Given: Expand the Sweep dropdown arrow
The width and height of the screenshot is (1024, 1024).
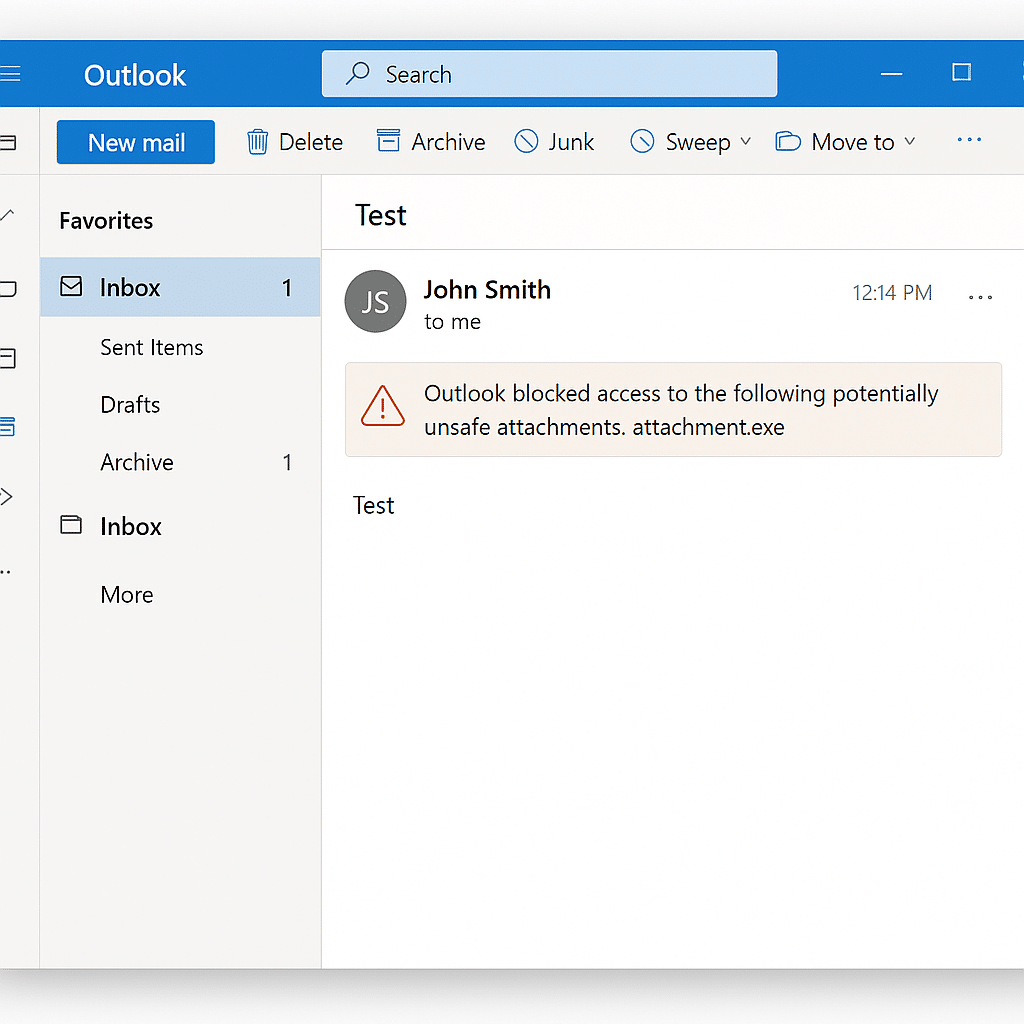Looking at the screenshot, I should [746, 142].
